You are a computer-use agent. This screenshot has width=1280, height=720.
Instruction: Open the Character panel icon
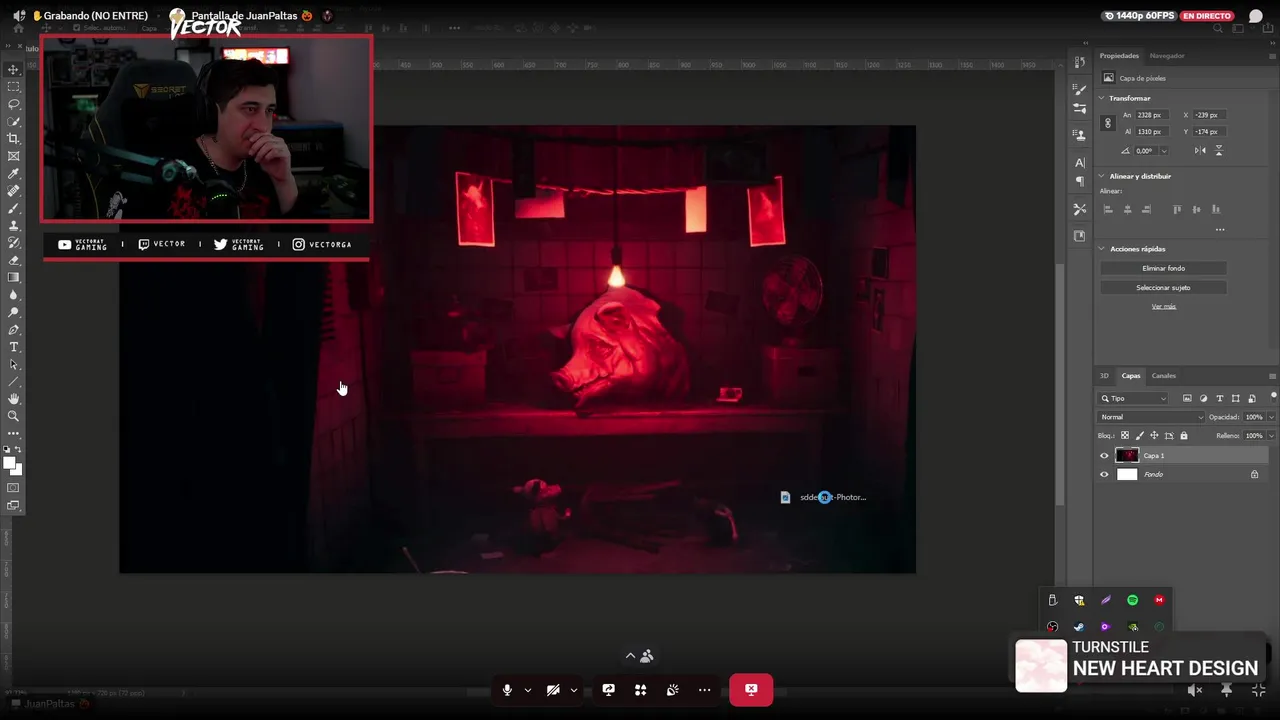pos(1080,162)
